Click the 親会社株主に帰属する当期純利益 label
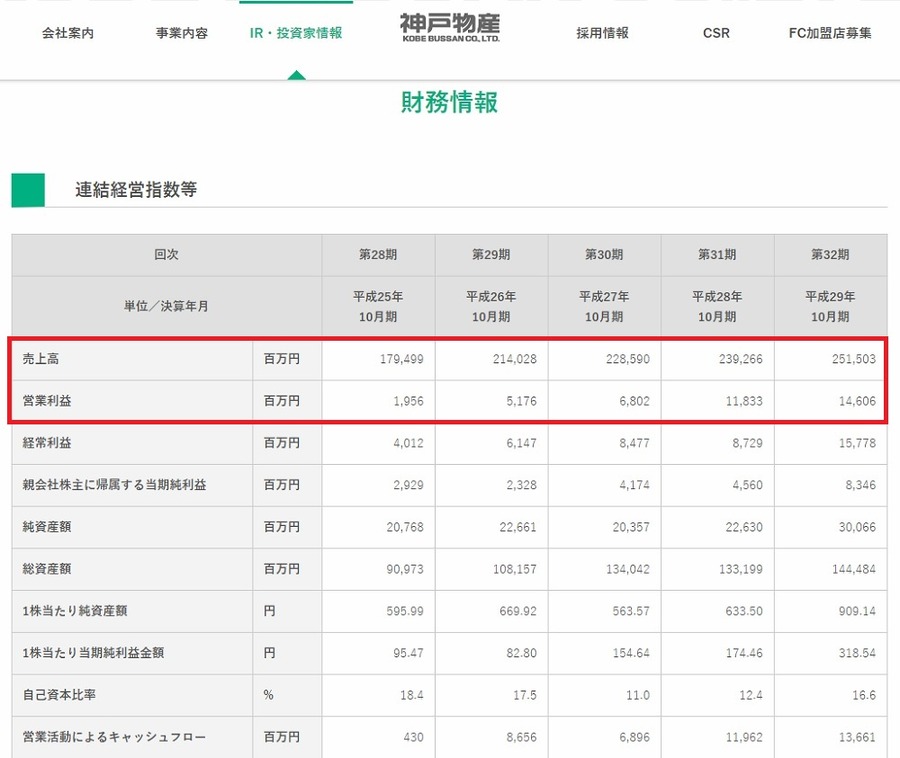The width and height of the screenshot is (900, 758). click(x=114, y=485)
